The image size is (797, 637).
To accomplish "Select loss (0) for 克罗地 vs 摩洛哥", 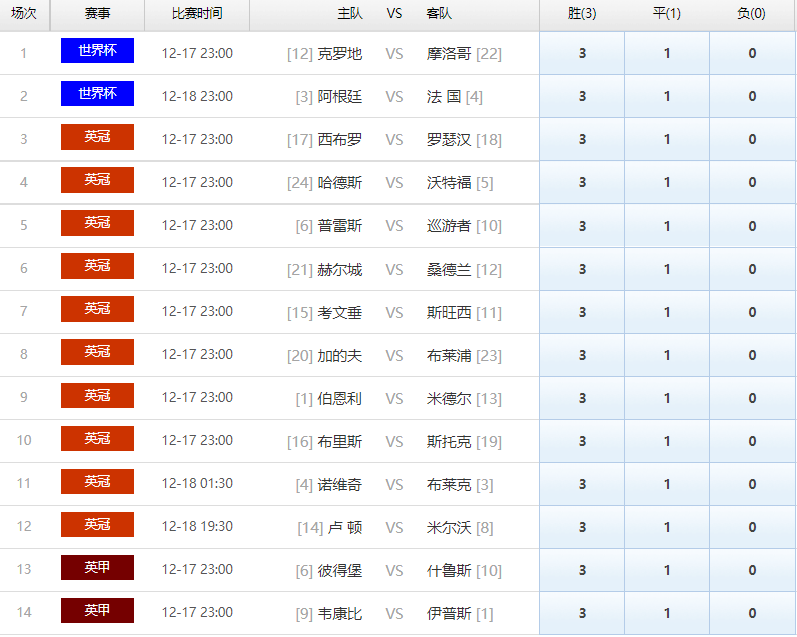I will point(752,53).
